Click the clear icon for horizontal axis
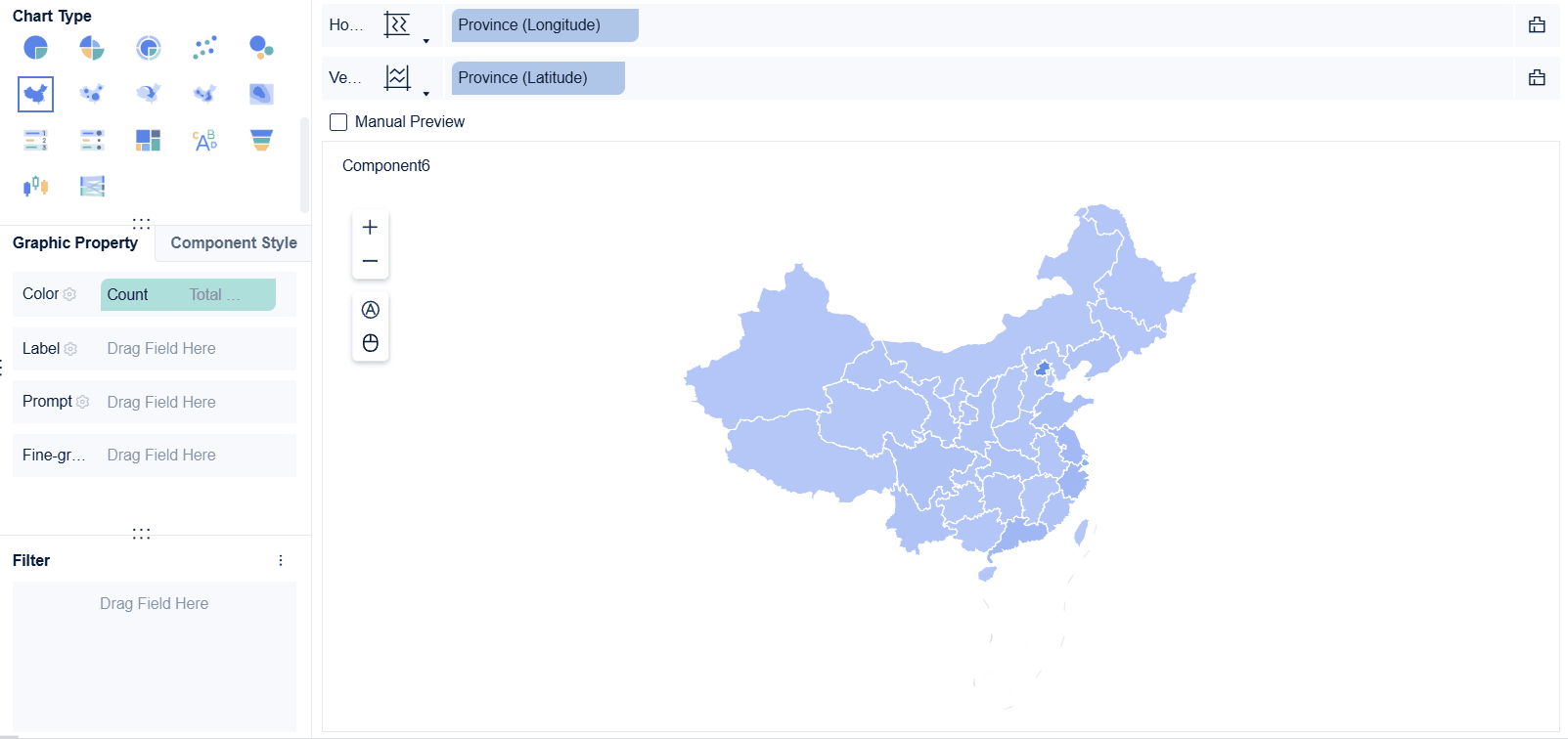The image size is (1568, 739). point(1537,25)
